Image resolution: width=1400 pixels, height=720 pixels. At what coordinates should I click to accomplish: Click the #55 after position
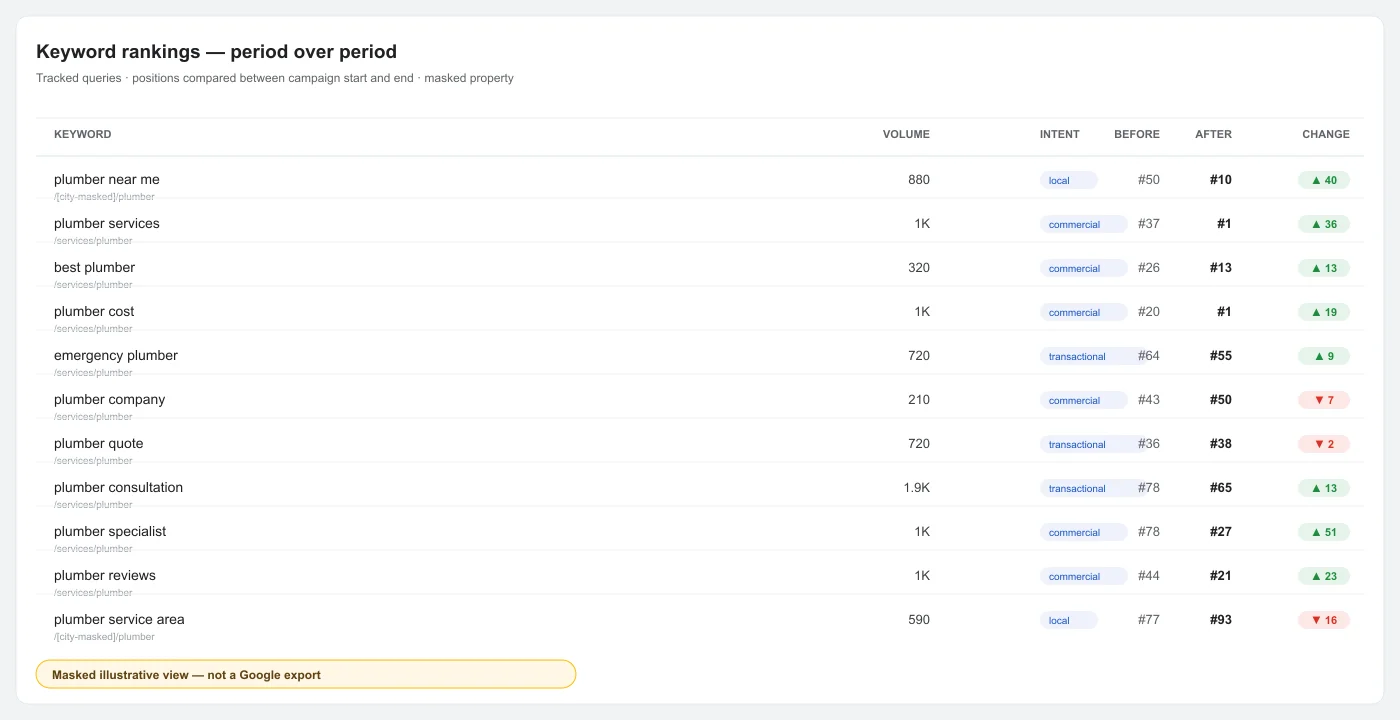pyautogui.click(x=1221, y=356)
